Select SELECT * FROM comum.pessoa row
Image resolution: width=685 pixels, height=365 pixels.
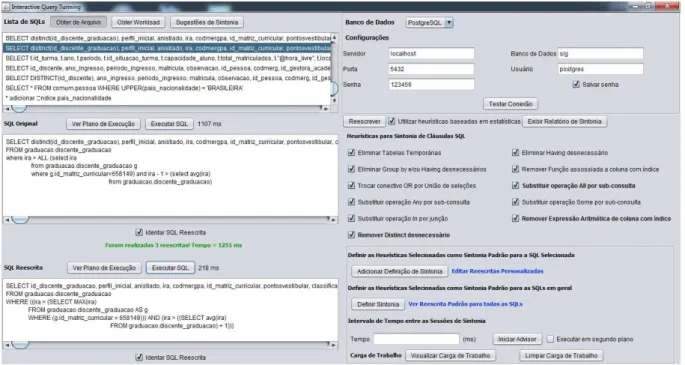pyautogui.click(x=167, y=88)
